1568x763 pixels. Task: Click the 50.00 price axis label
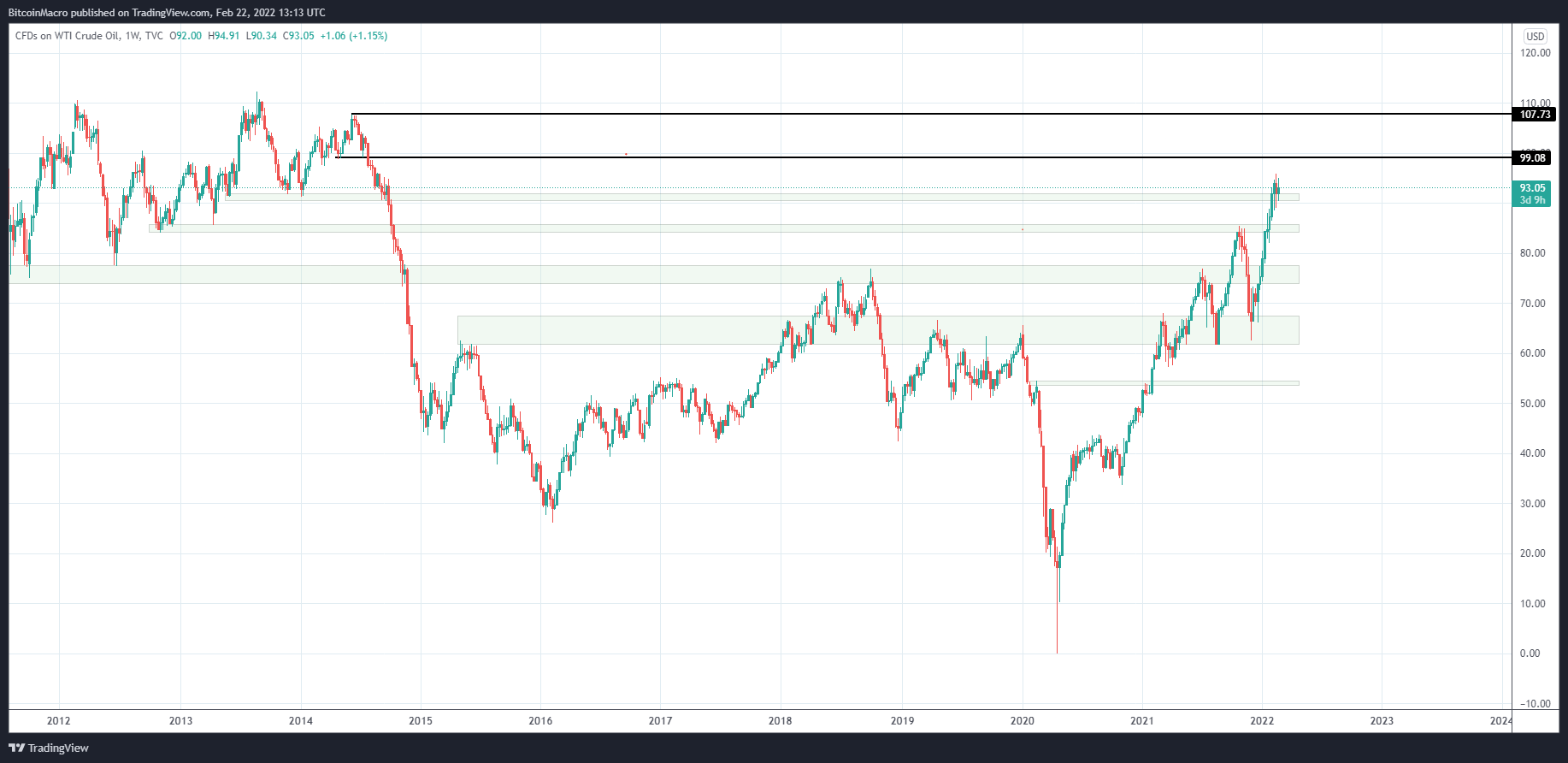click(1532, 404)
